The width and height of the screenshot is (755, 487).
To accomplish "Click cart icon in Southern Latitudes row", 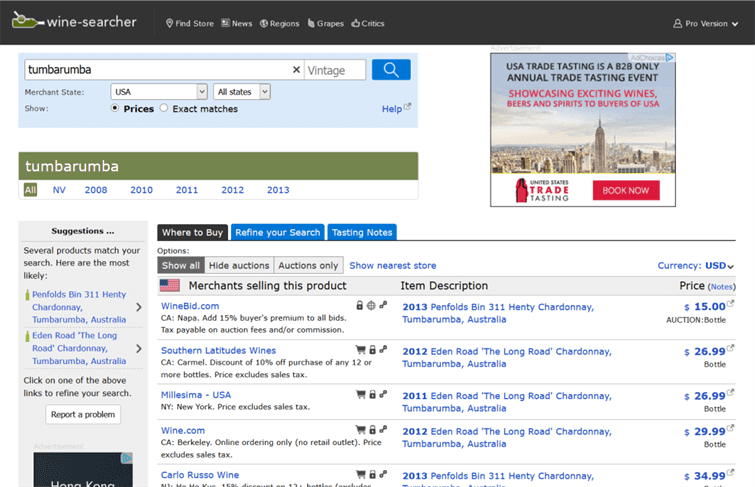I will pyautogui.click(x=360, y=349).
